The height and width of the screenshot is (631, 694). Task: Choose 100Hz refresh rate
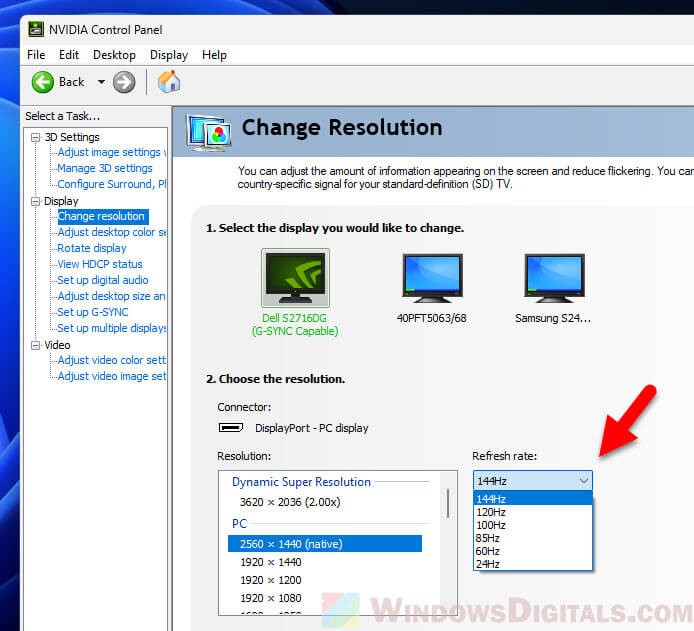(533, 525)
